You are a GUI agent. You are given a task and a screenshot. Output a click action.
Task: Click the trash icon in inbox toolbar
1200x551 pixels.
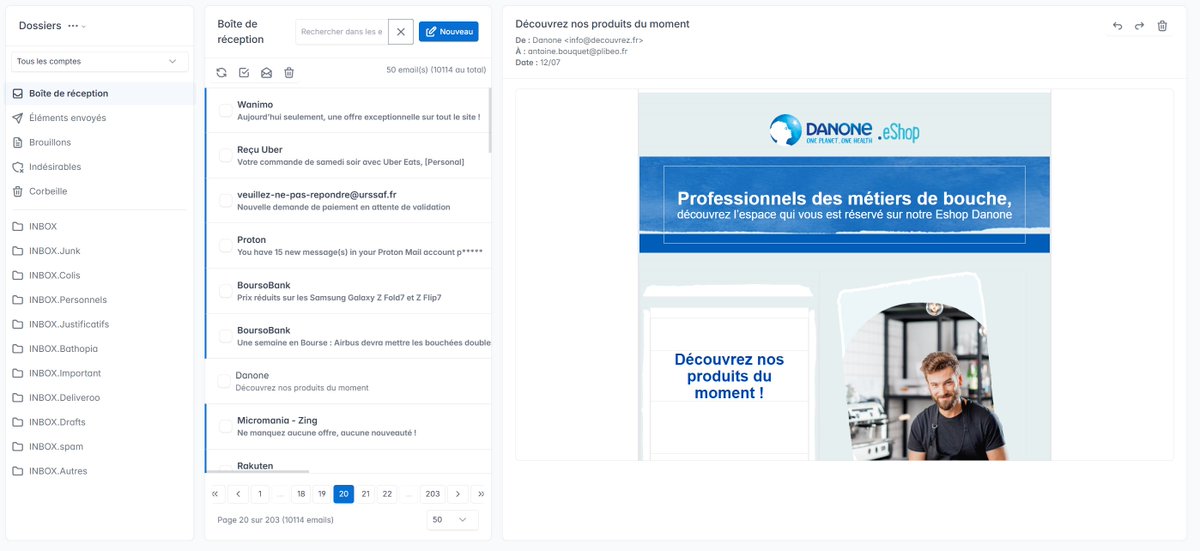point(289,72)
